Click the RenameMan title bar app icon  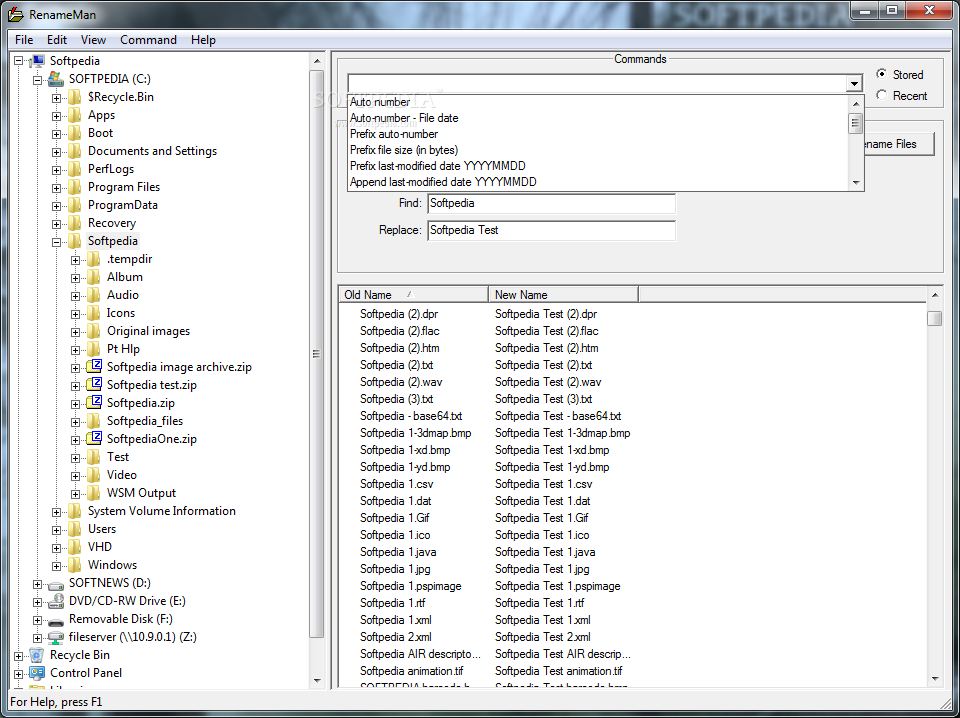[18, 14]
